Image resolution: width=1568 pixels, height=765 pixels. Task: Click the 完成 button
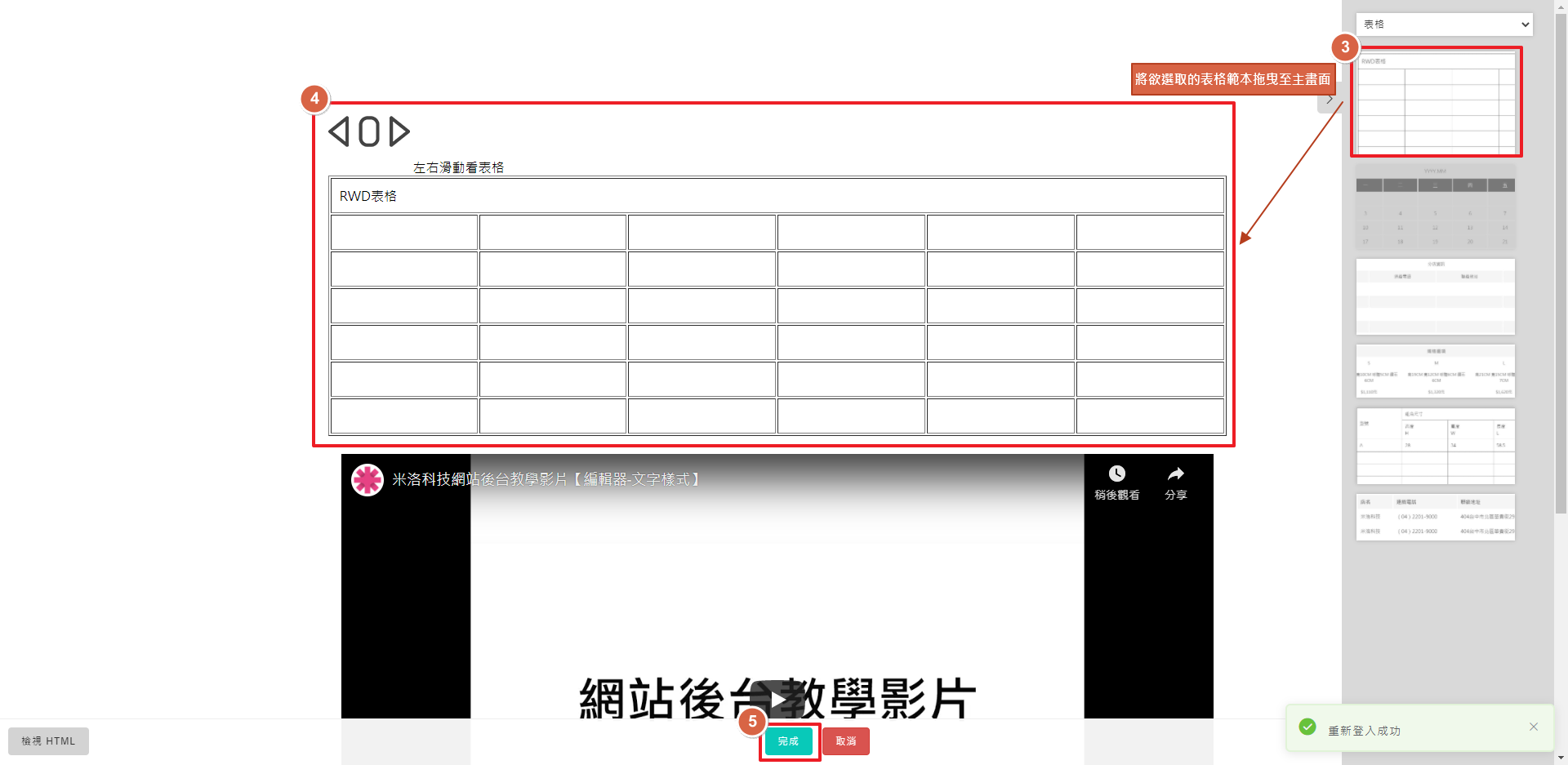click(789, 741)
